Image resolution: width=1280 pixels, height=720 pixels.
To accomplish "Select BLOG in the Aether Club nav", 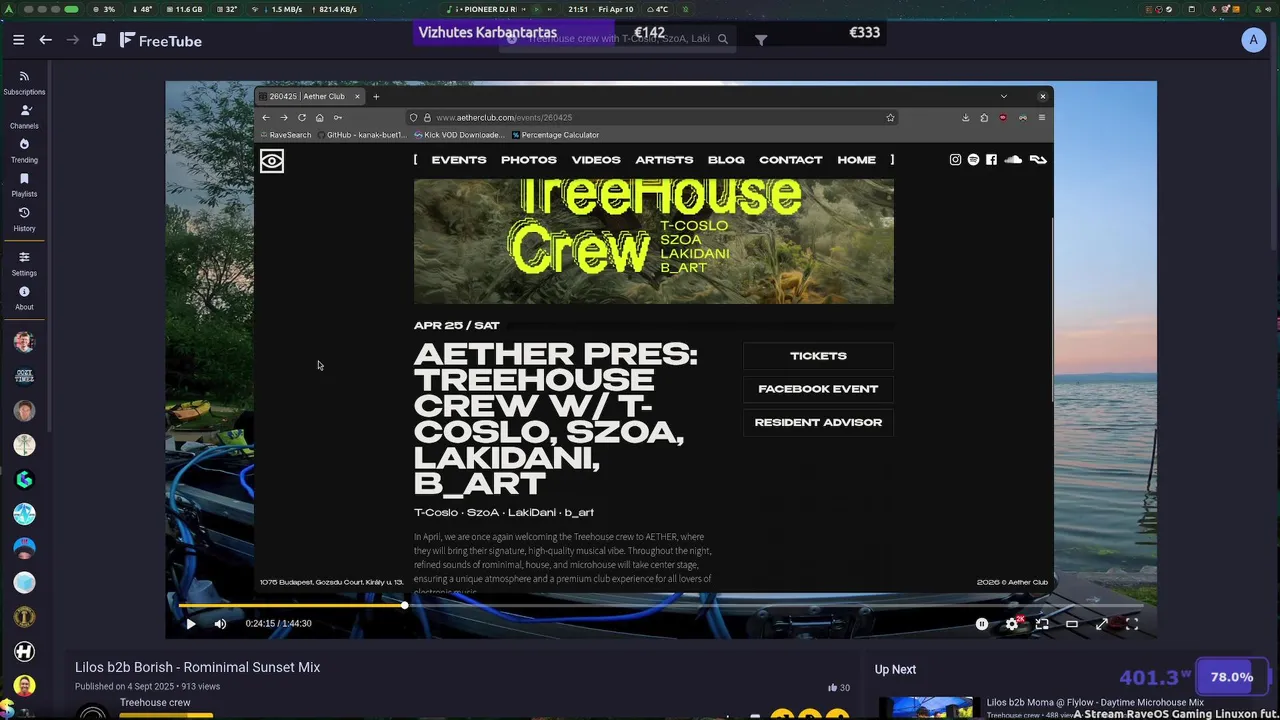I will coord(726,160).
